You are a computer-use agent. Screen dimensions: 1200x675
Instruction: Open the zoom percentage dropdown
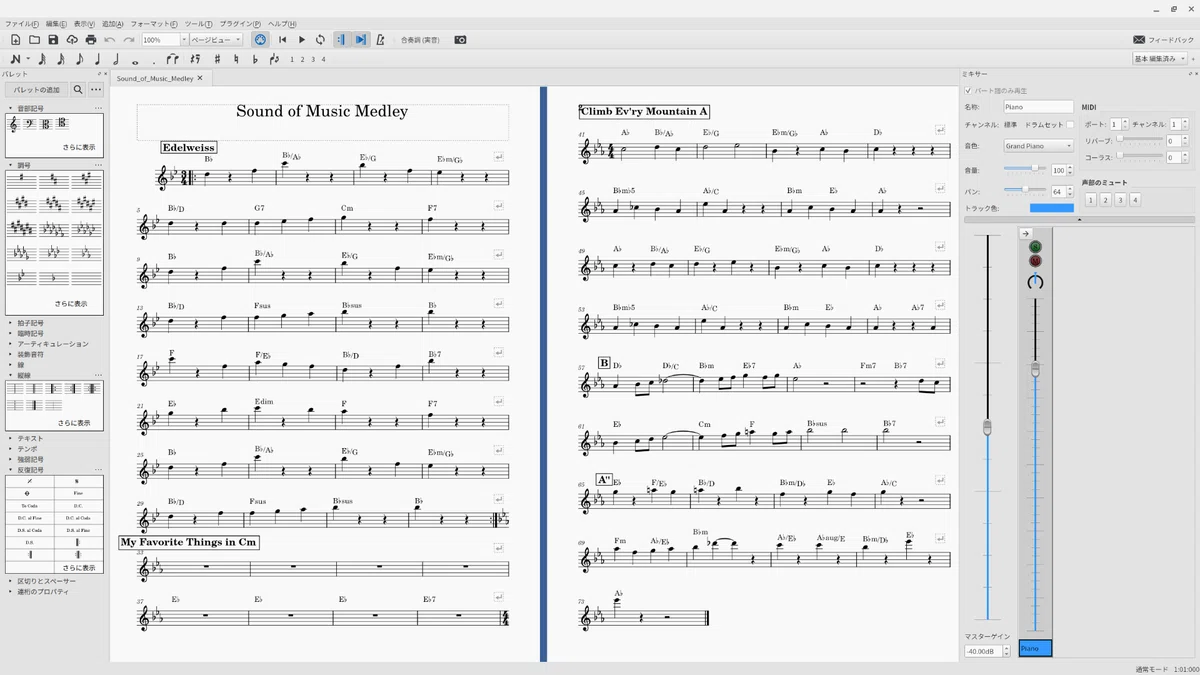[184, 40]
